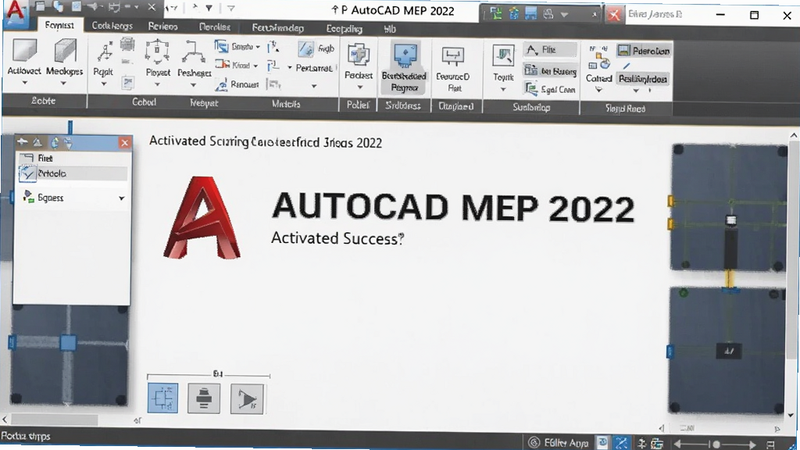Click the Sgal Coen ribbon item
The image size is (800, 450).
(551, 89)
